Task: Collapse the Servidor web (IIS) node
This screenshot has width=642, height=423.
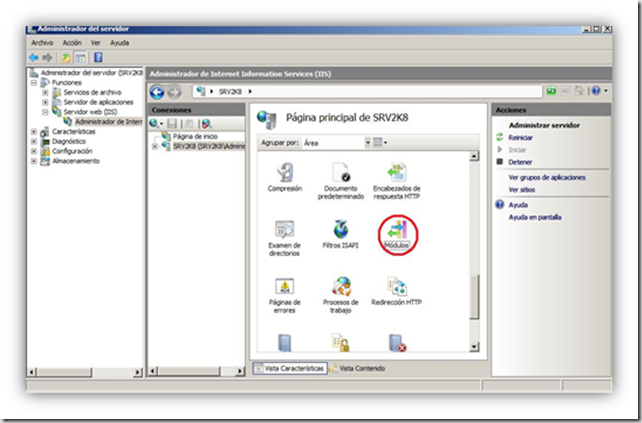Action: click(x=45, y=112)
